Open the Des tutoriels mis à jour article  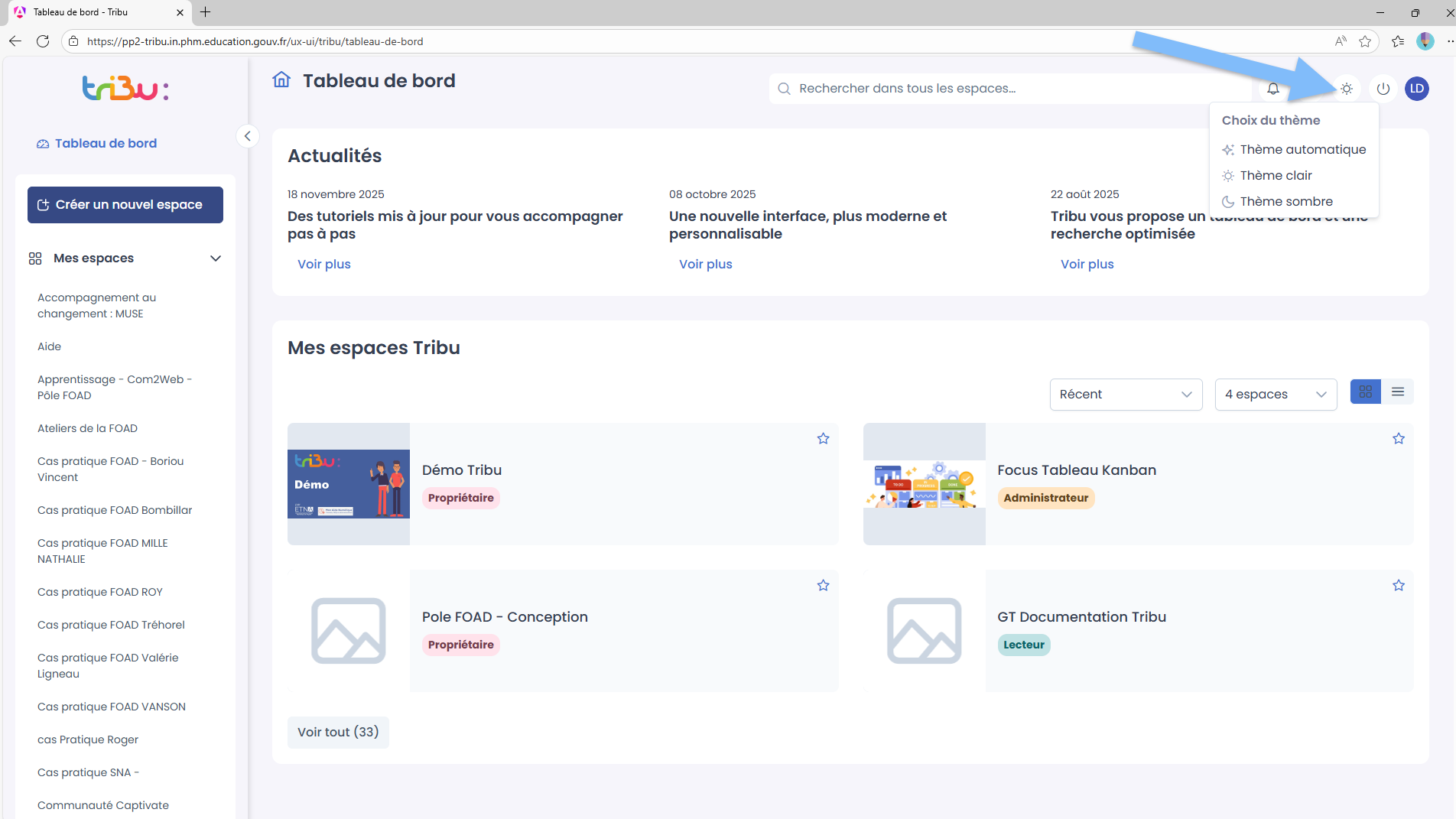(455, 225)
